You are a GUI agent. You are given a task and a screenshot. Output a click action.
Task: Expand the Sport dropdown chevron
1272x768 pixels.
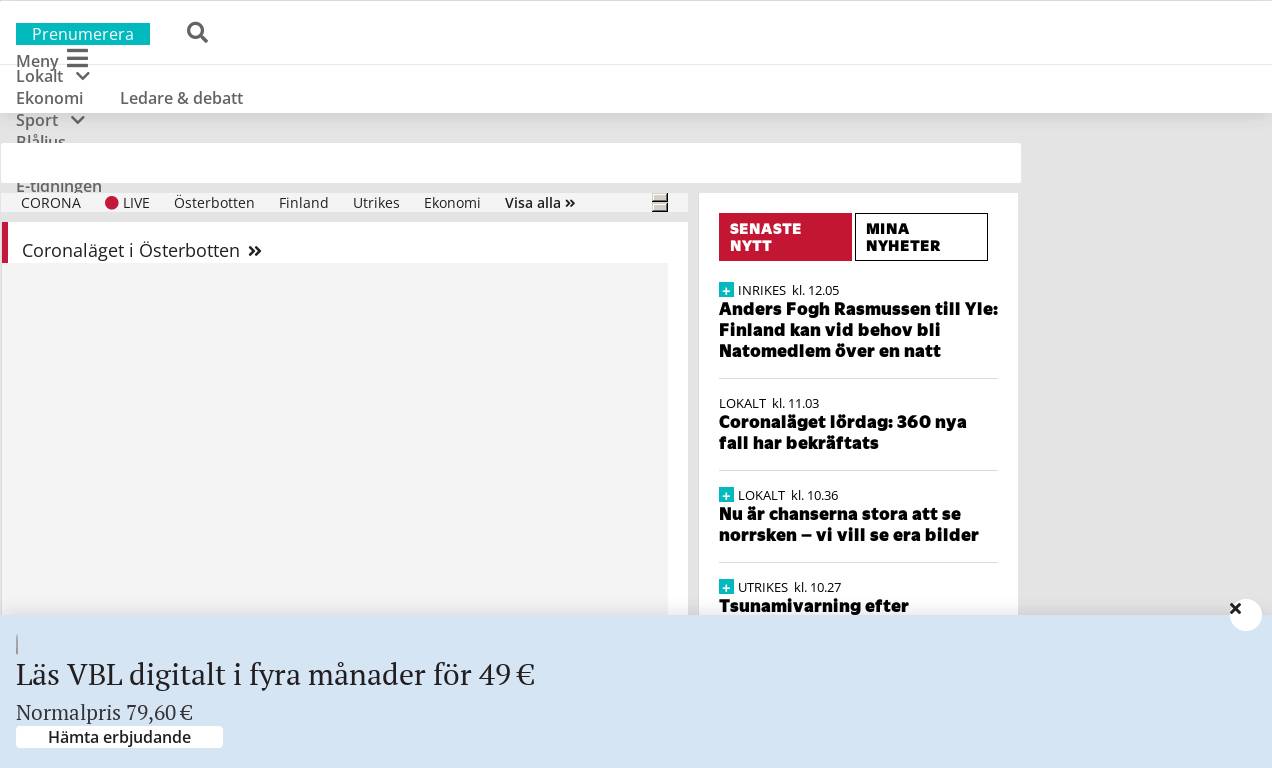click(78, 120)
